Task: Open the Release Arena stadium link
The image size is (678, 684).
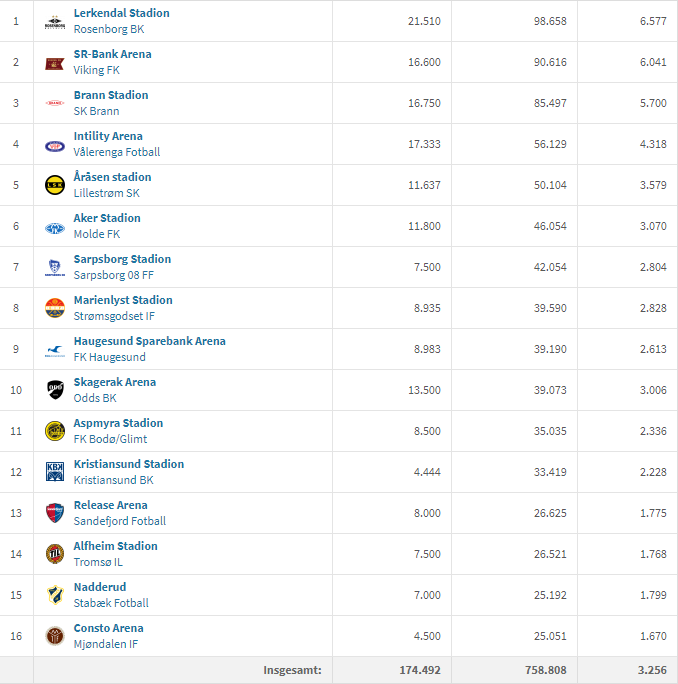Action: (110, 505)
